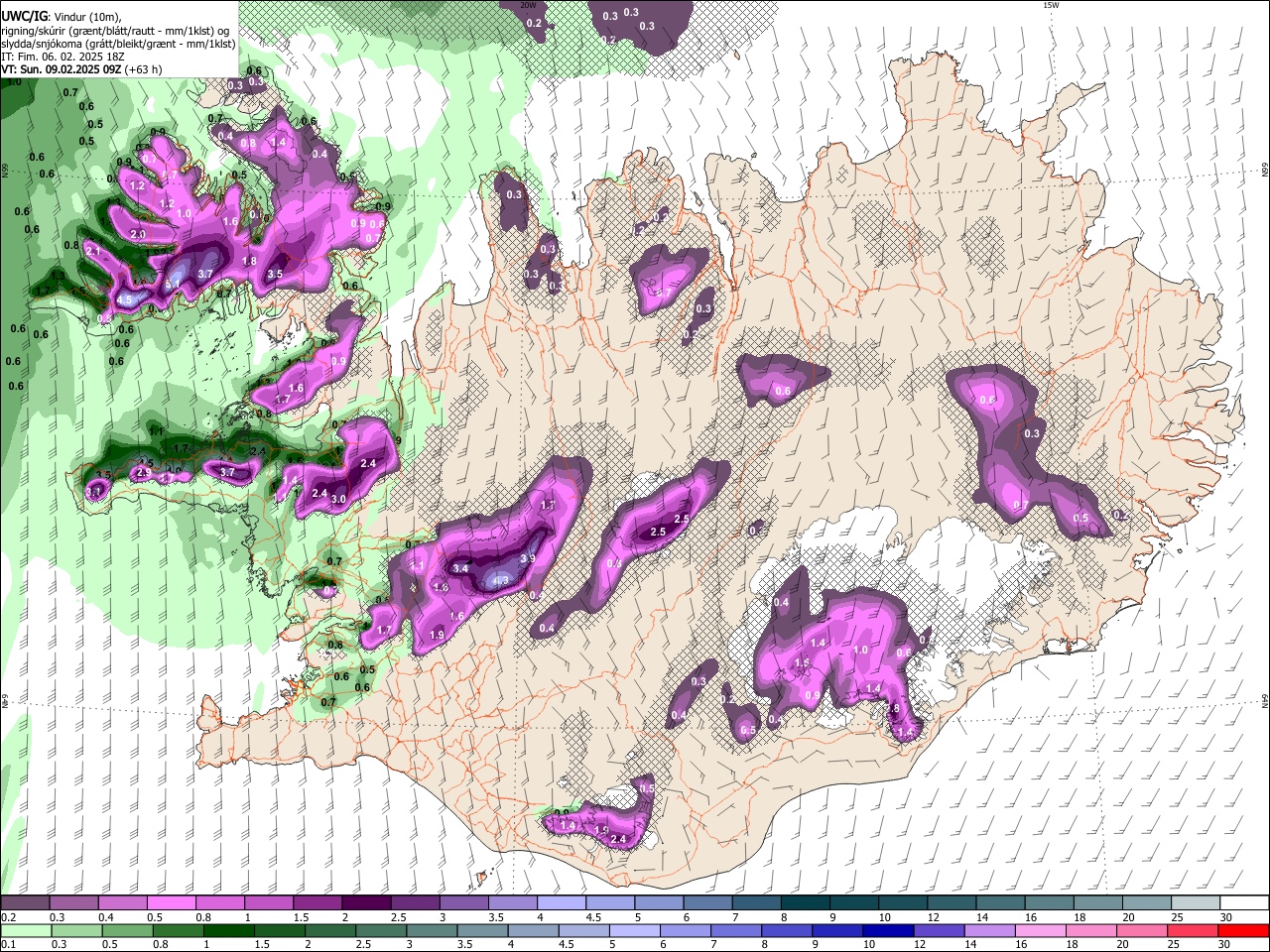This screenshot has width=1270, height=952.
Task: Click the '2.0' value in the Westfjords
Action: point(138,234)
